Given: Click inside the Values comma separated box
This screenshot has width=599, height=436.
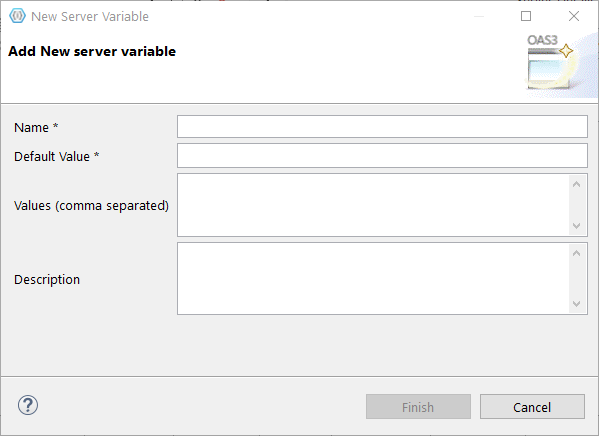Looking at the screenshot, I should (373, 205).
